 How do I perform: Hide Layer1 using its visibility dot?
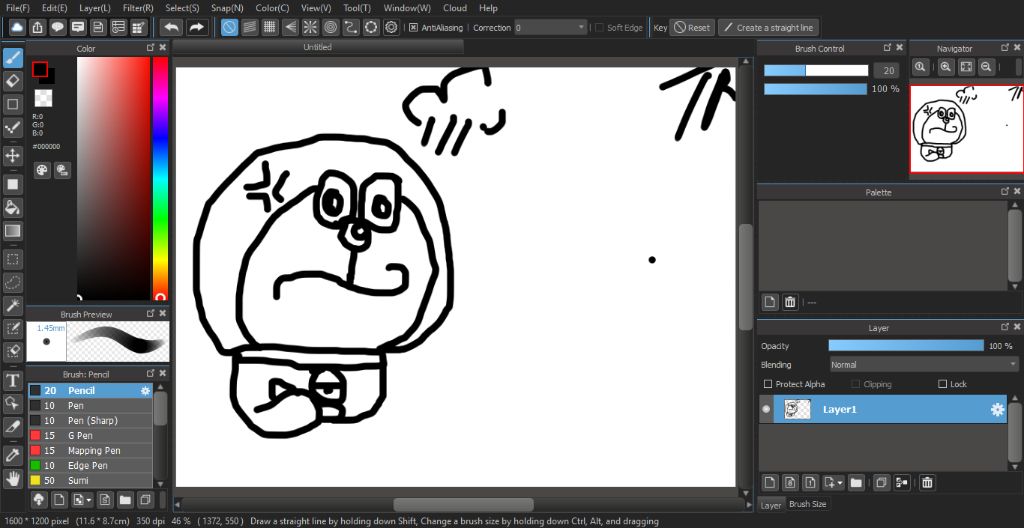(766, 410)
